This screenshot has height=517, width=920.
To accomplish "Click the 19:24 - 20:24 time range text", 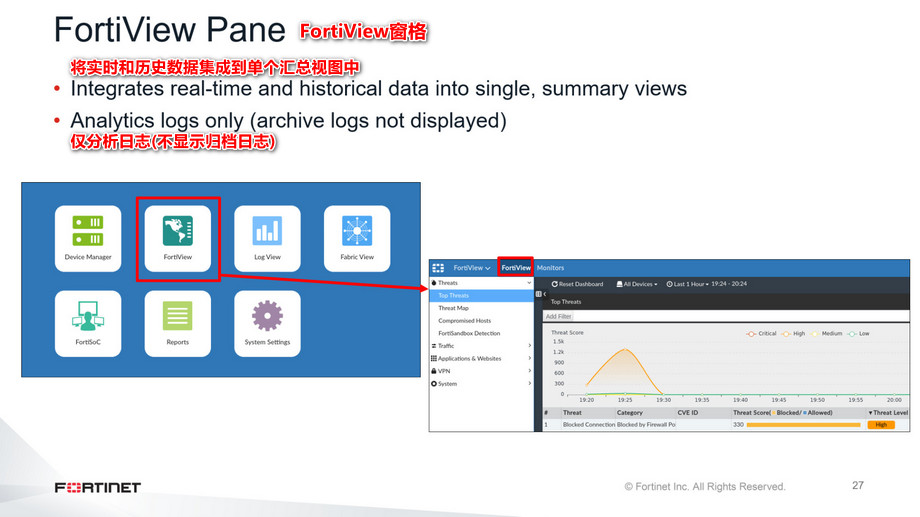I will [x=729, y=284].
